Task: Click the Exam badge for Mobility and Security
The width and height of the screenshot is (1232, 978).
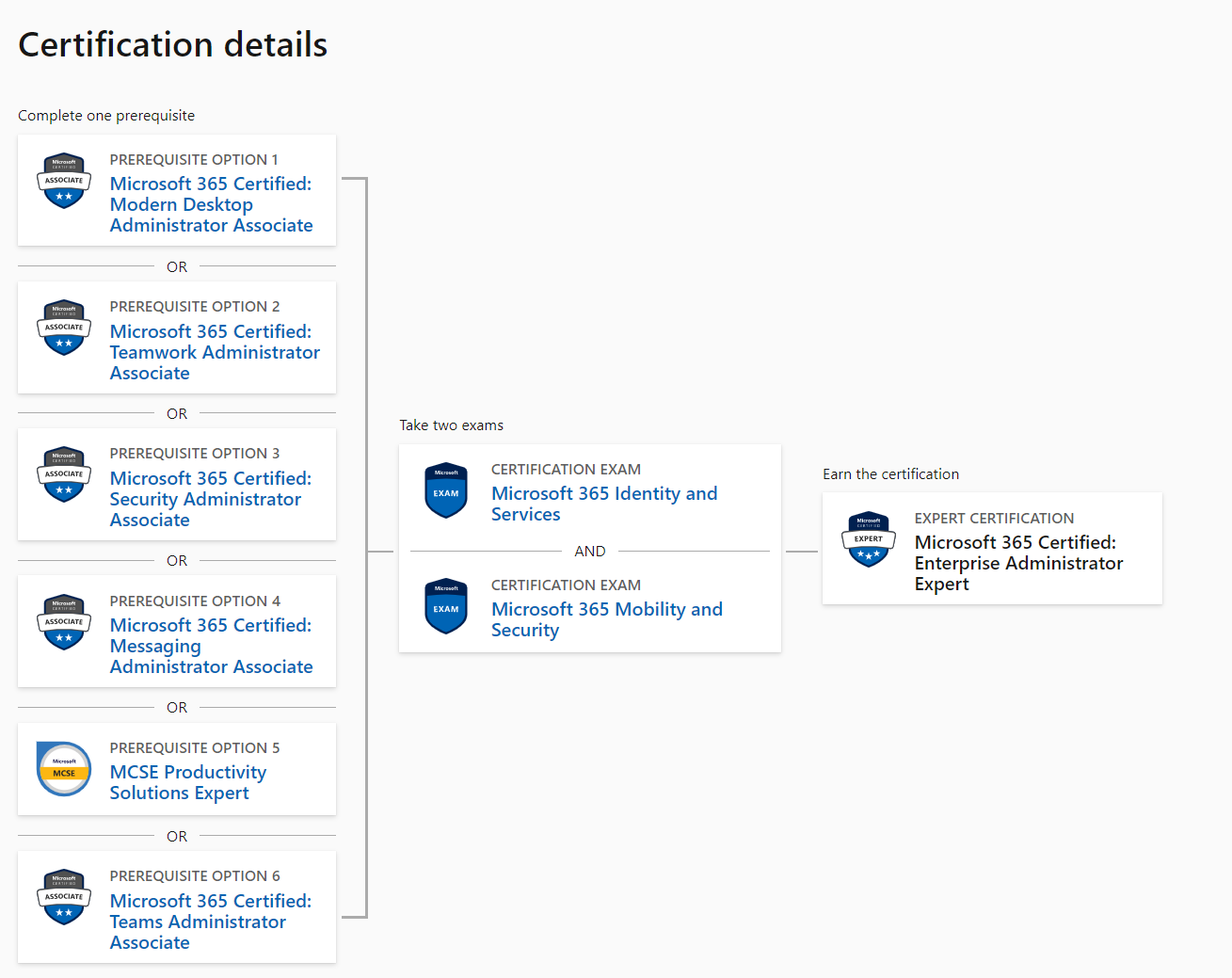Action: tap(446, 606)
